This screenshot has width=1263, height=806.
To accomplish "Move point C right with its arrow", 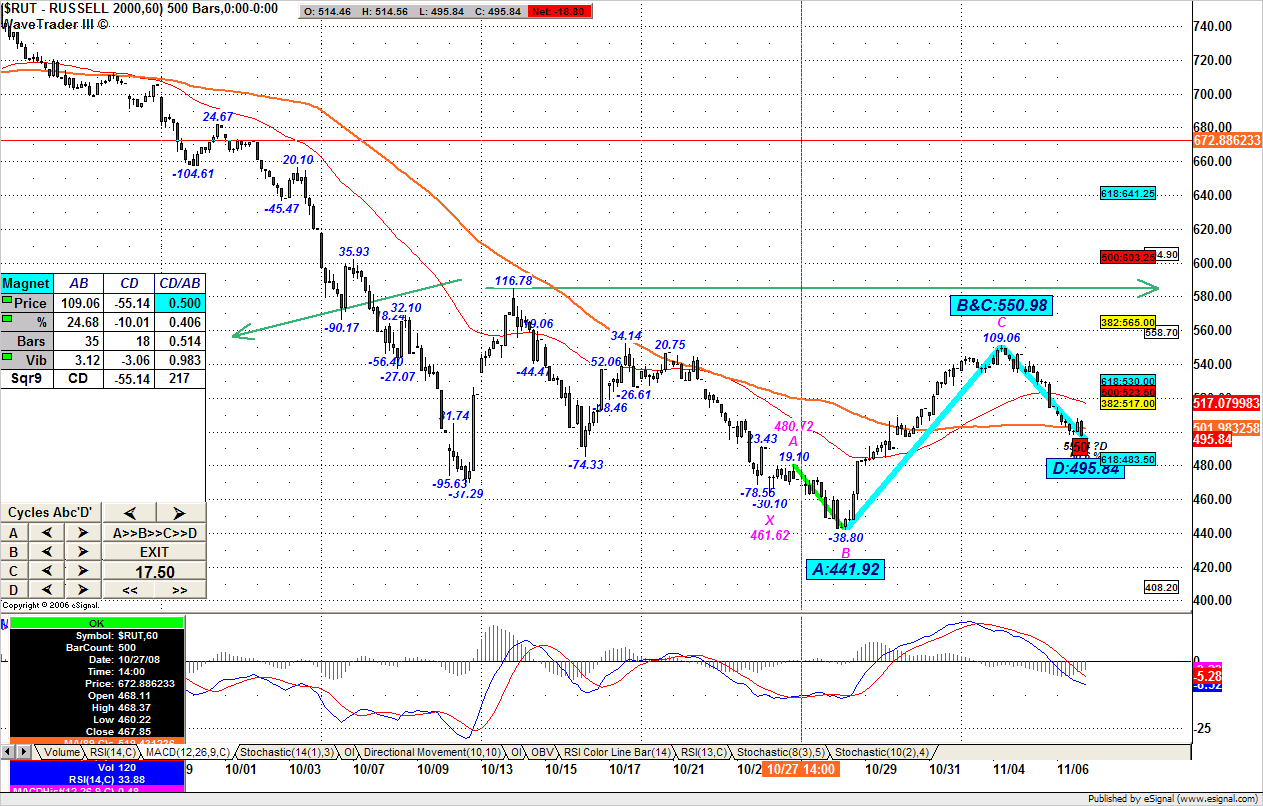I will click(x=83, y=570).
